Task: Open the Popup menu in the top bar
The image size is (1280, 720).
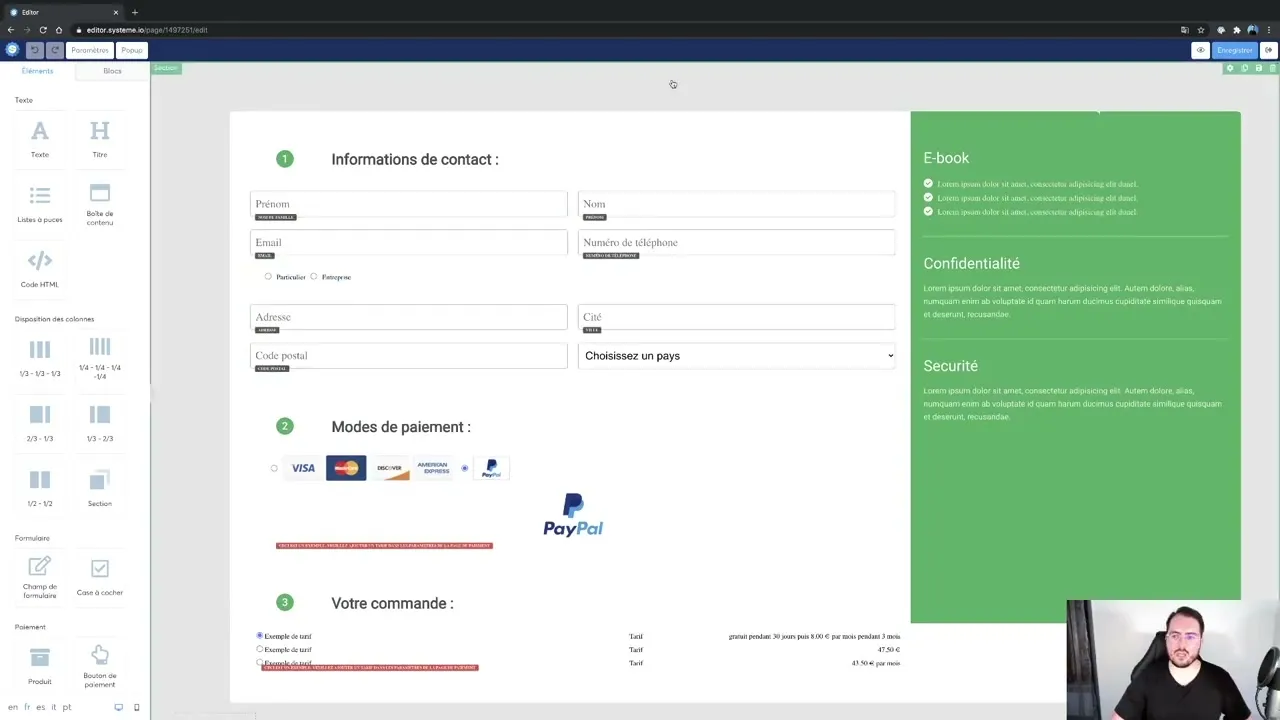Action: [x=131, y=50]
